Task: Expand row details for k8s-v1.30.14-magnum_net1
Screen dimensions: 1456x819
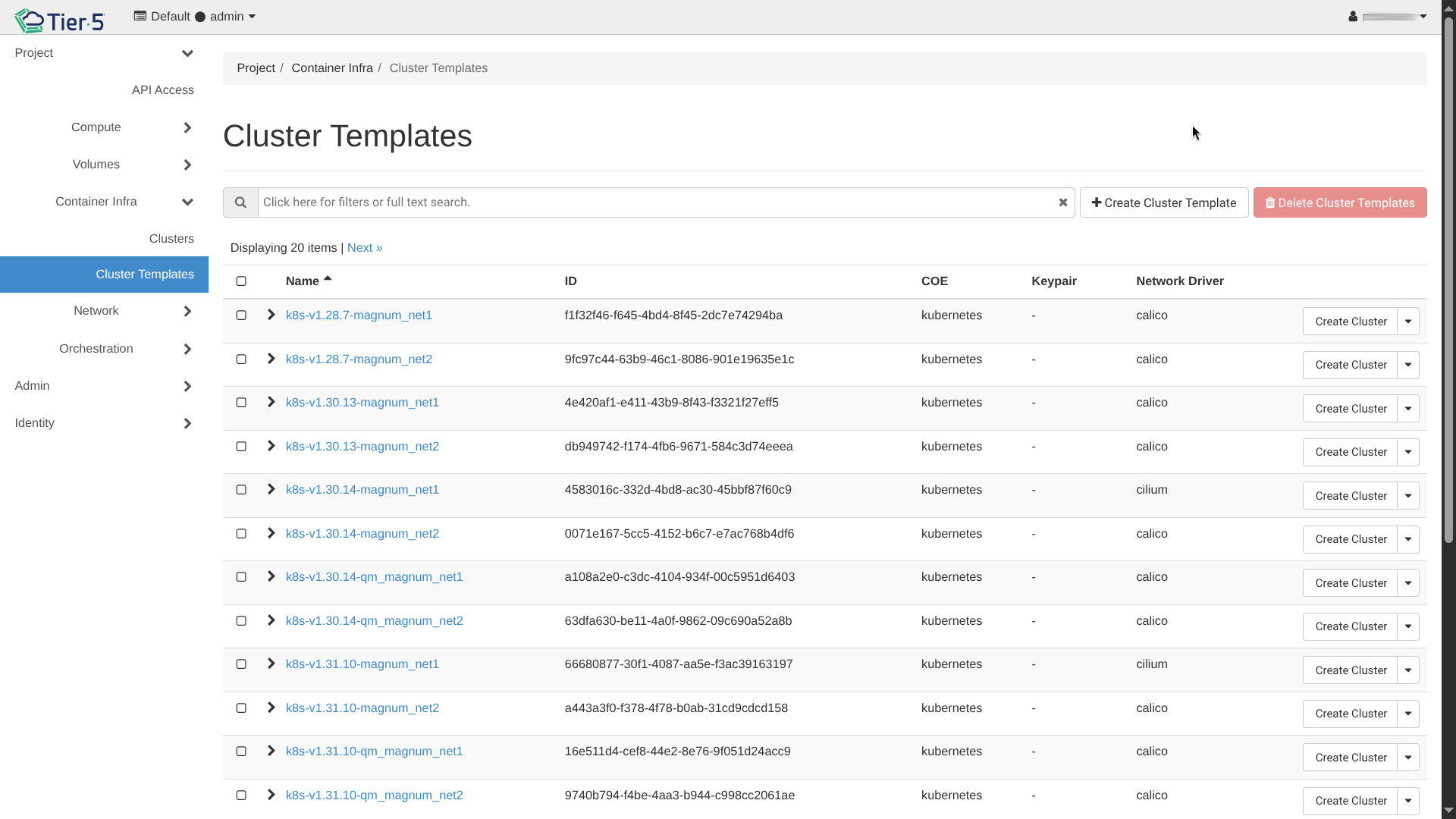Action: click(271, 489)
